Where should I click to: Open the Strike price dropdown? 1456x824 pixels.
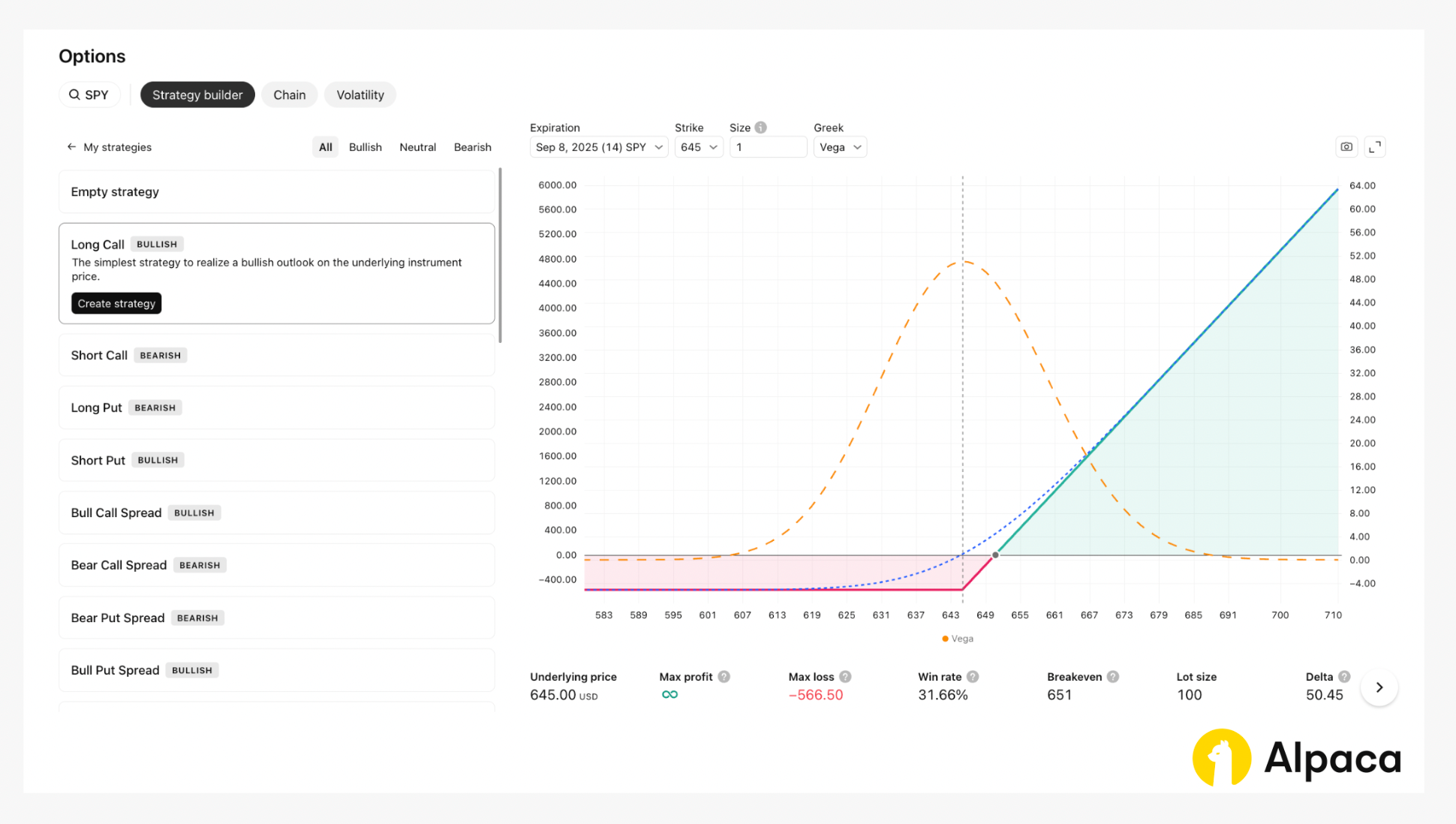click(698, 147)
